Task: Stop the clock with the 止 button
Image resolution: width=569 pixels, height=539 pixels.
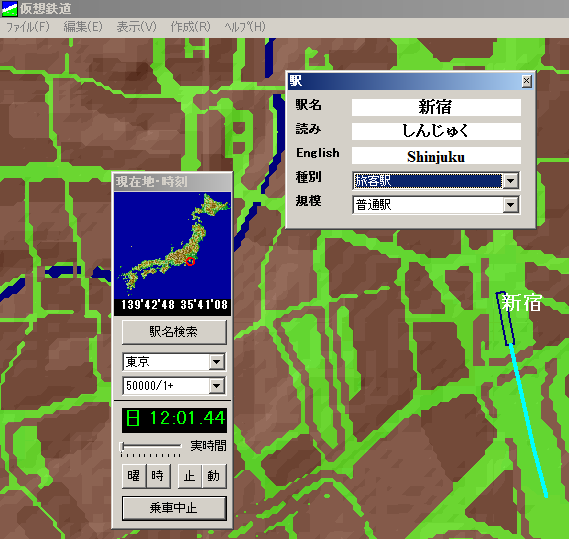Action: coord(189,476)
